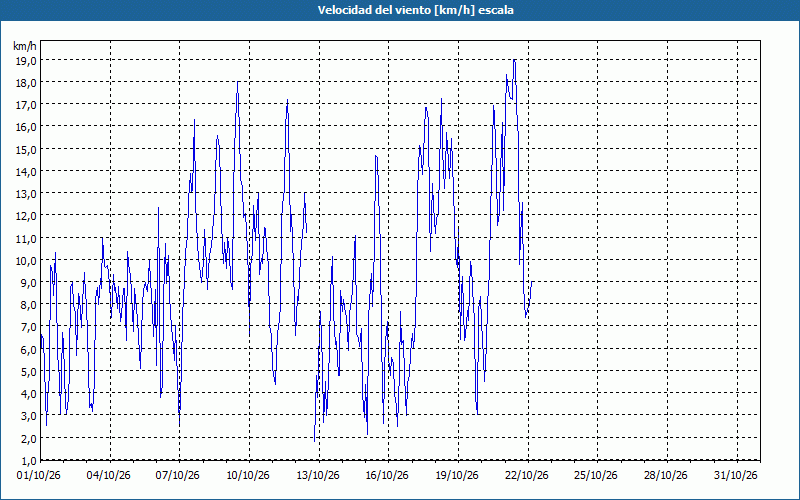Click the 31/10/26 date label
This screenshot has width=800, height=500.
736,475
